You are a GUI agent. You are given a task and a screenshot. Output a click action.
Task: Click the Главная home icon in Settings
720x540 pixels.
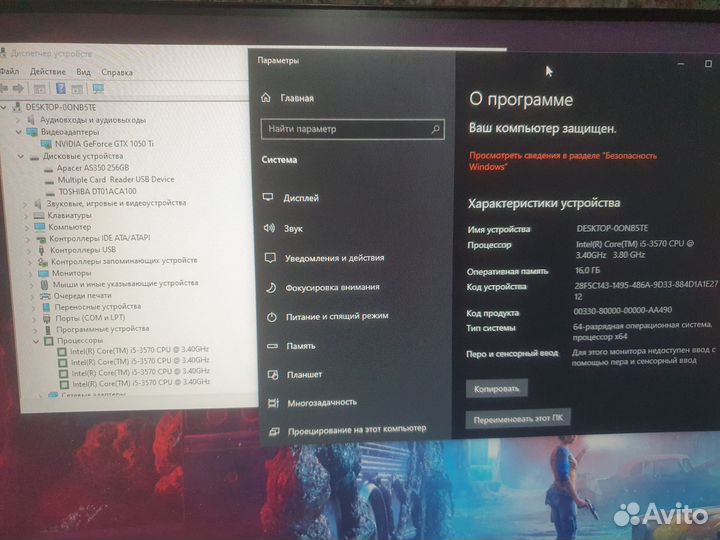coord(266,97)
